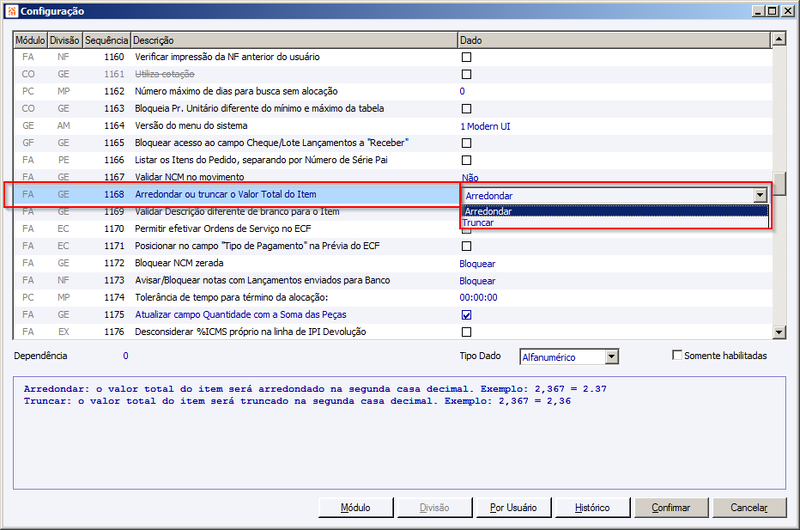The height and width of the screenshot is (530, 800).
Task: Open the Tipo Dado Alfanumérico dropdown
Action: pyautogui.click(x=612, y=357)
